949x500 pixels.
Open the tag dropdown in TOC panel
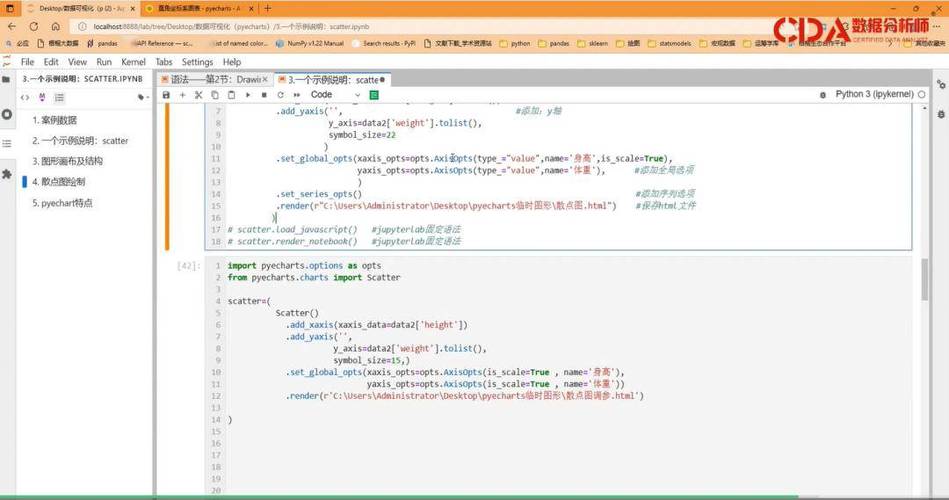143,97
